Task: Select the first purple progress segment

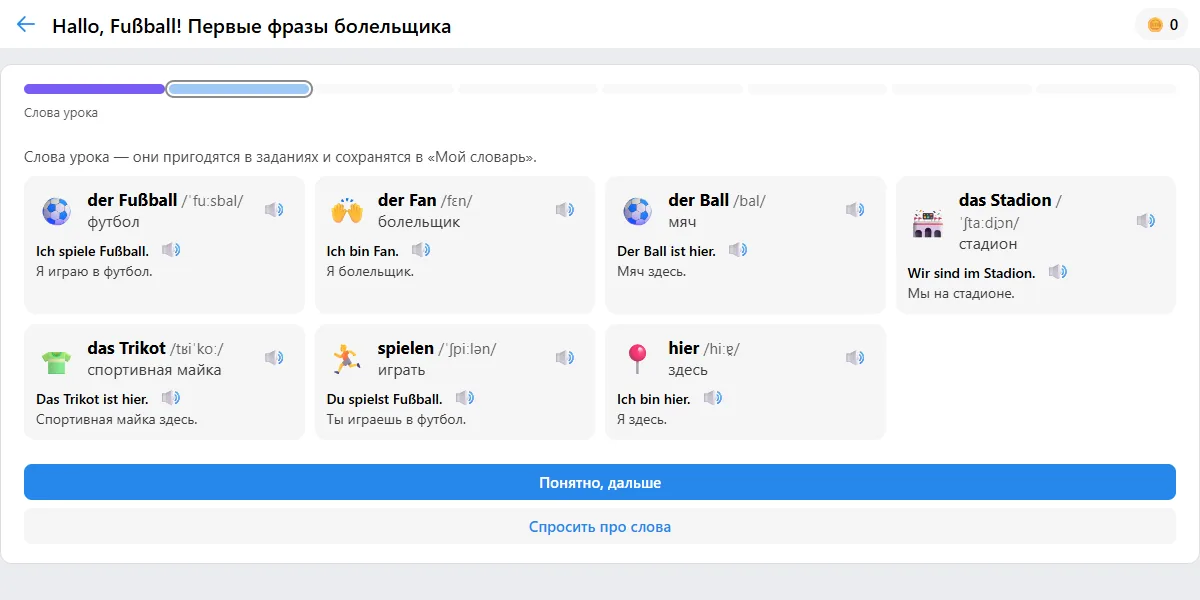Action: [94, 89]
